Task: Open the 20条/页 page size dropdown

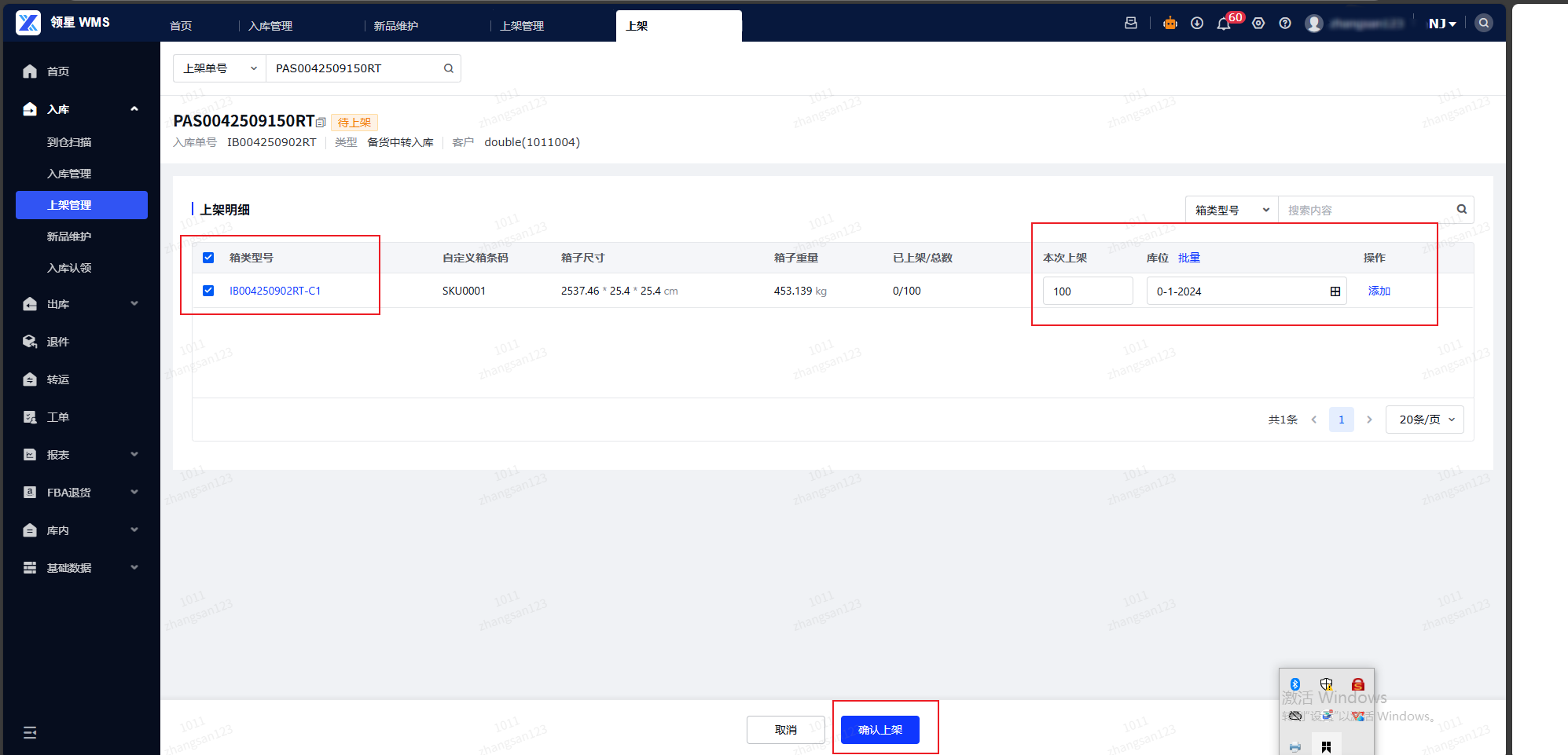Action: [1425, 420]
